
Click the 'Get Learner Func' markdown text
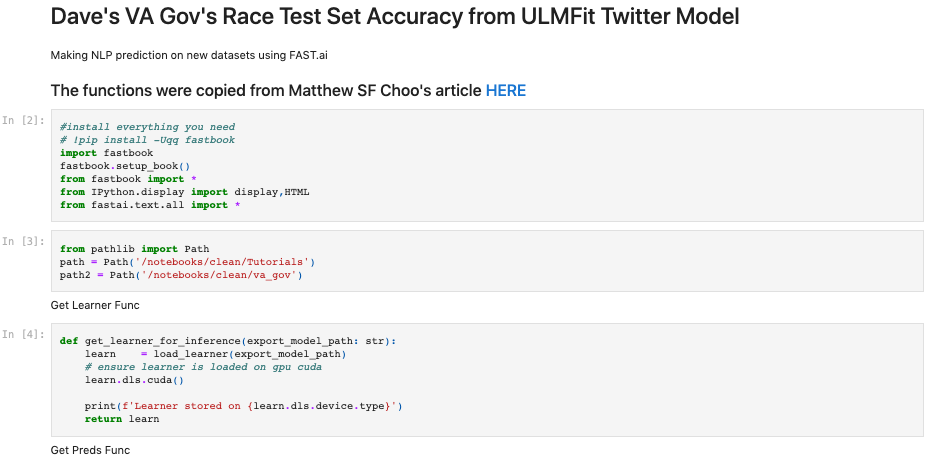pos(95,305)
